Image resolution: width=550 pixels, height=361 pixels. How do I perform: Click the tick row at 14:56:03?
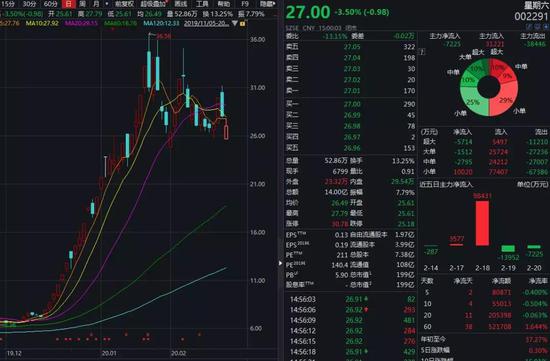coord(351,299)
